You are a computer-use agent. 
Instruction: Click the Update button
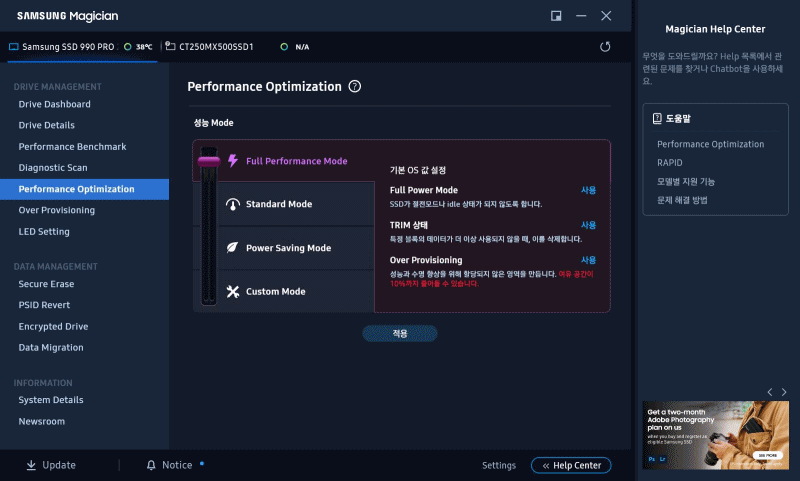(x=51, y=465)
